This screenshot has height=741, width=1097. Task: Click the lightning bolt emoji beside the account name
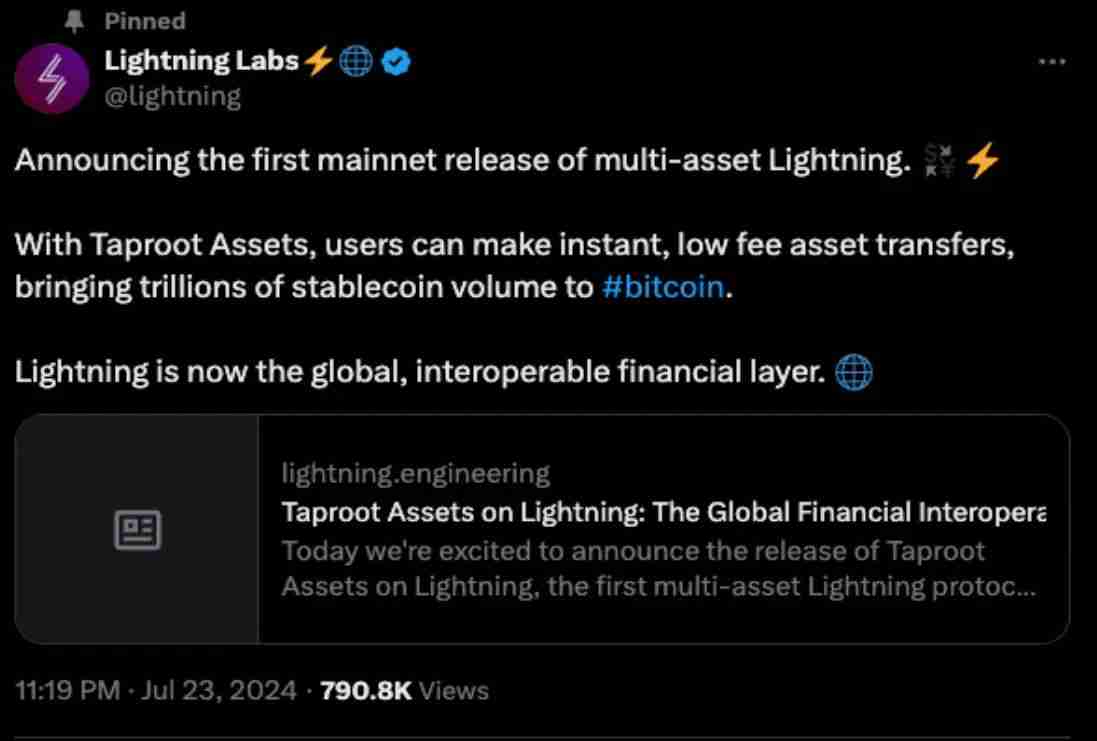coord(319,62)
